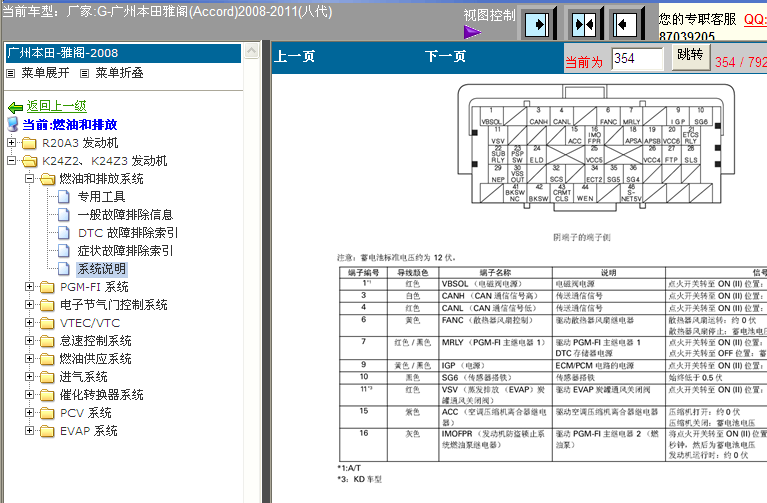Click the 当前:燃油和排放 category icon

(x=13, y=124)
